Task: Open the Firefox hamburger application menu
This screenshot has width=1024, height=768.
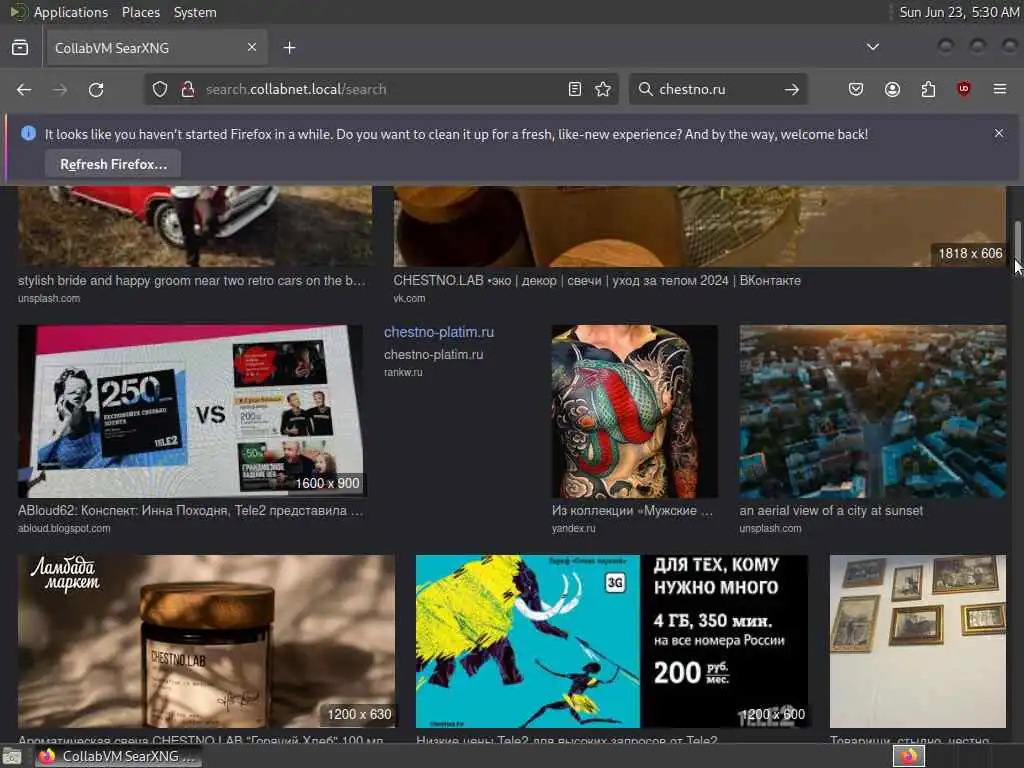Action: (x=1000, y=89)
